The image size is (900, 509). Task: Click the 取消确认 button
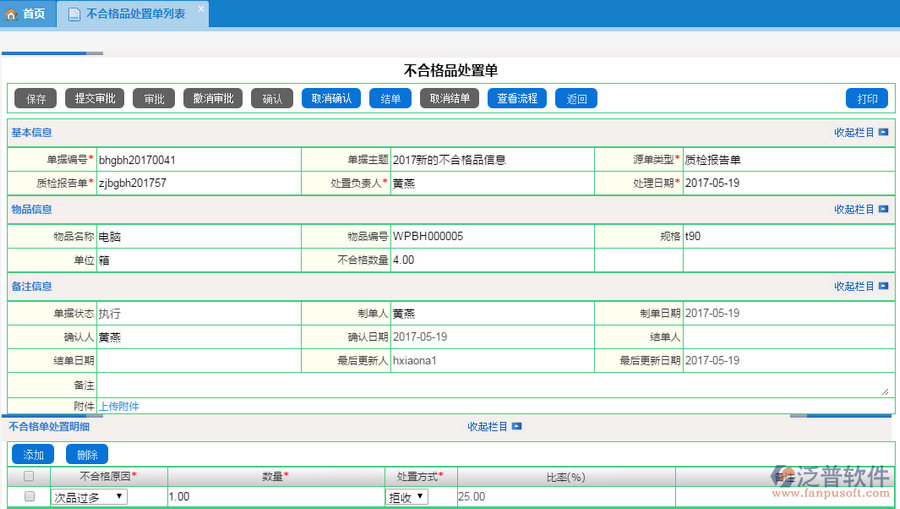[331, 98]
